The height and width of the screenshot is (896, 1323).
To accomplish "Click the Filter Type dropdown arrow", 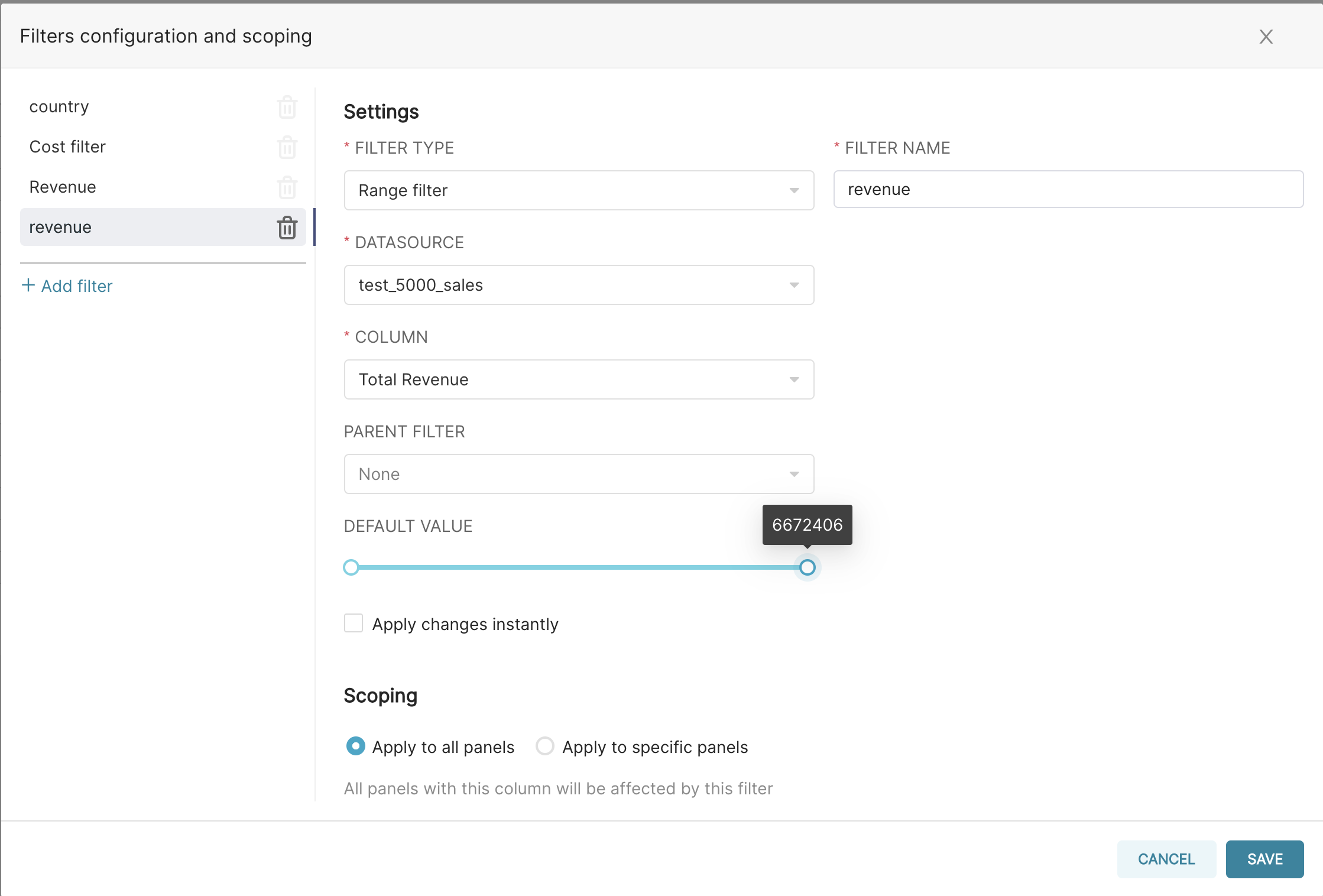I will point(795,190).
